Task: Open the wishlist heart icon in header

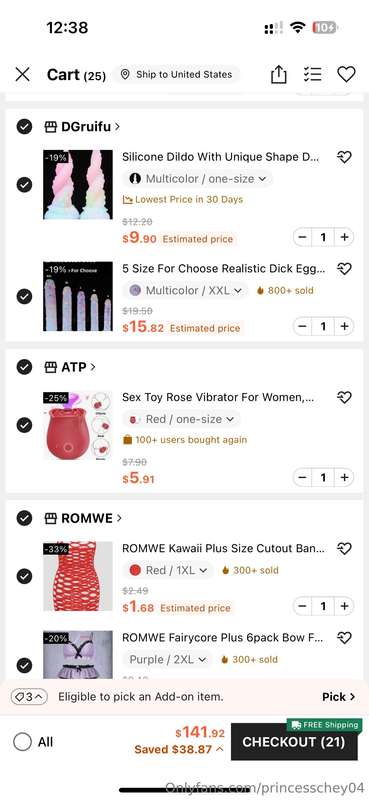Action: [346, 74]
